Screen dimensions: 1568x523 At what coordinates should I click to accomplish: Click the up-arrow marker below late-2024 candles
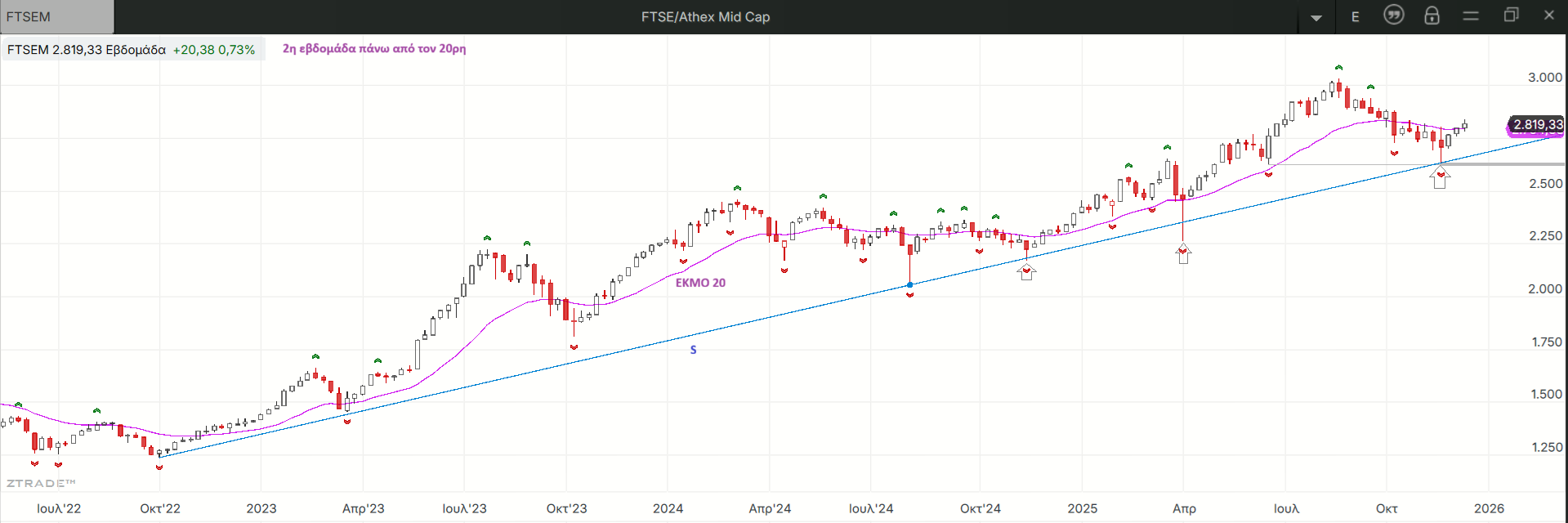[x=1026, y=271]
